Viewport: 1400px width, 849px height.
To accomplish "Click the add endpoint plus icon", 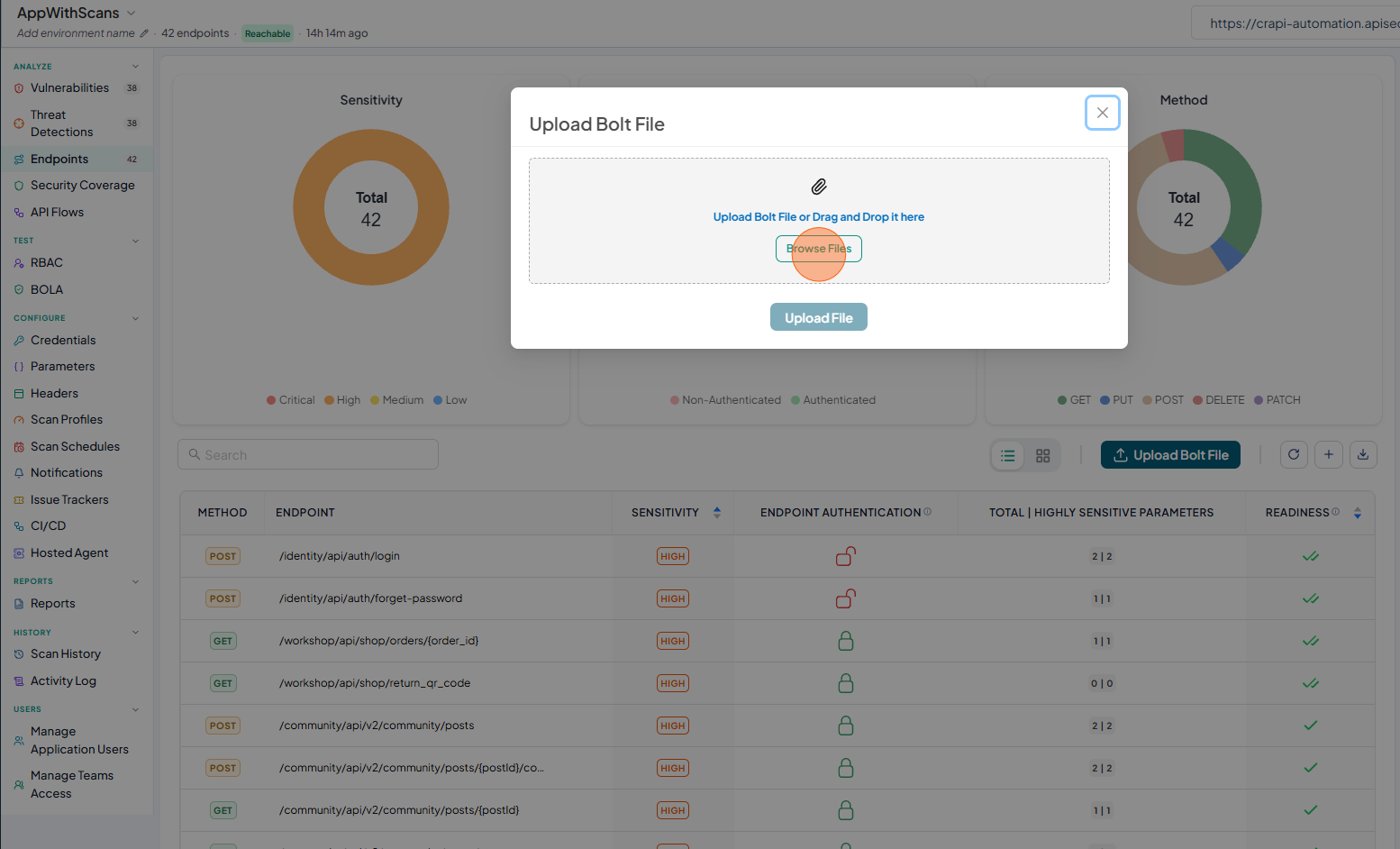I will pyautogui.click(x=1329, y=455).
